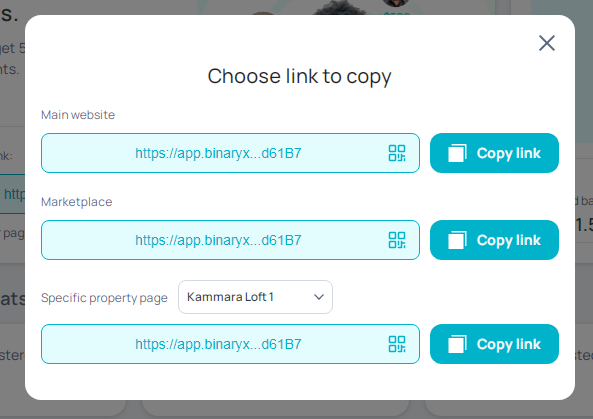Click the Main website URL field

230,153
